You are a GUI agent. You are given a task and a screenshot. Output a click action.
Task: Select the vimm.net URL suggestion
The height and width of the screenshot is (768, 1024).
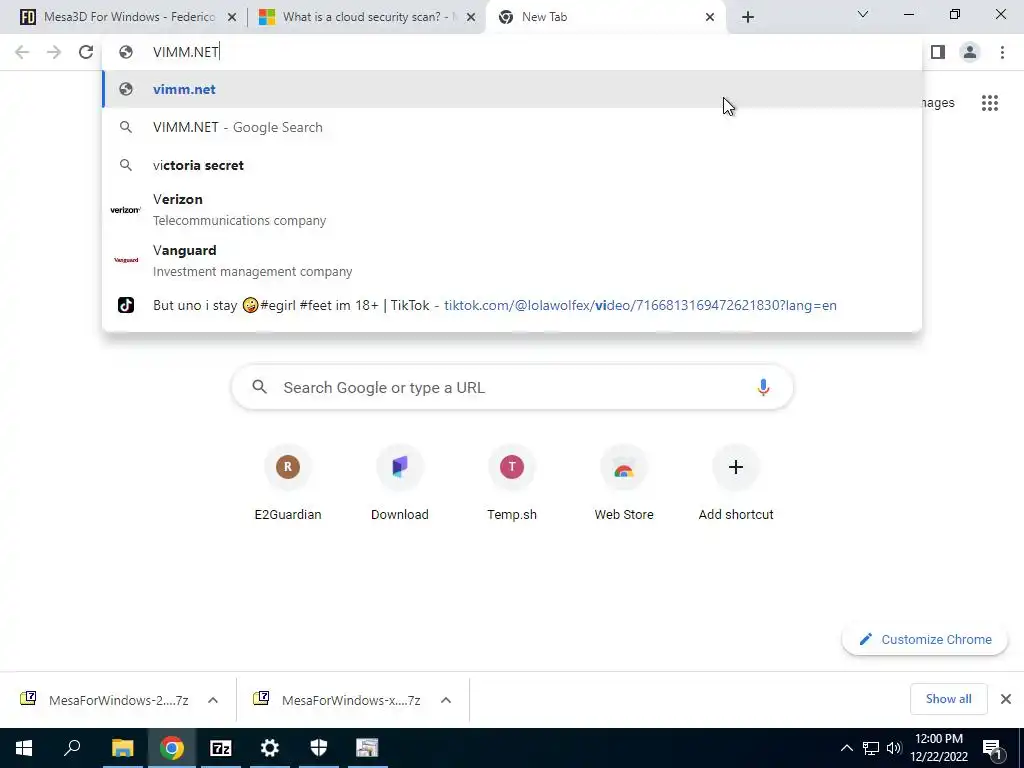(x=512, y=89)
